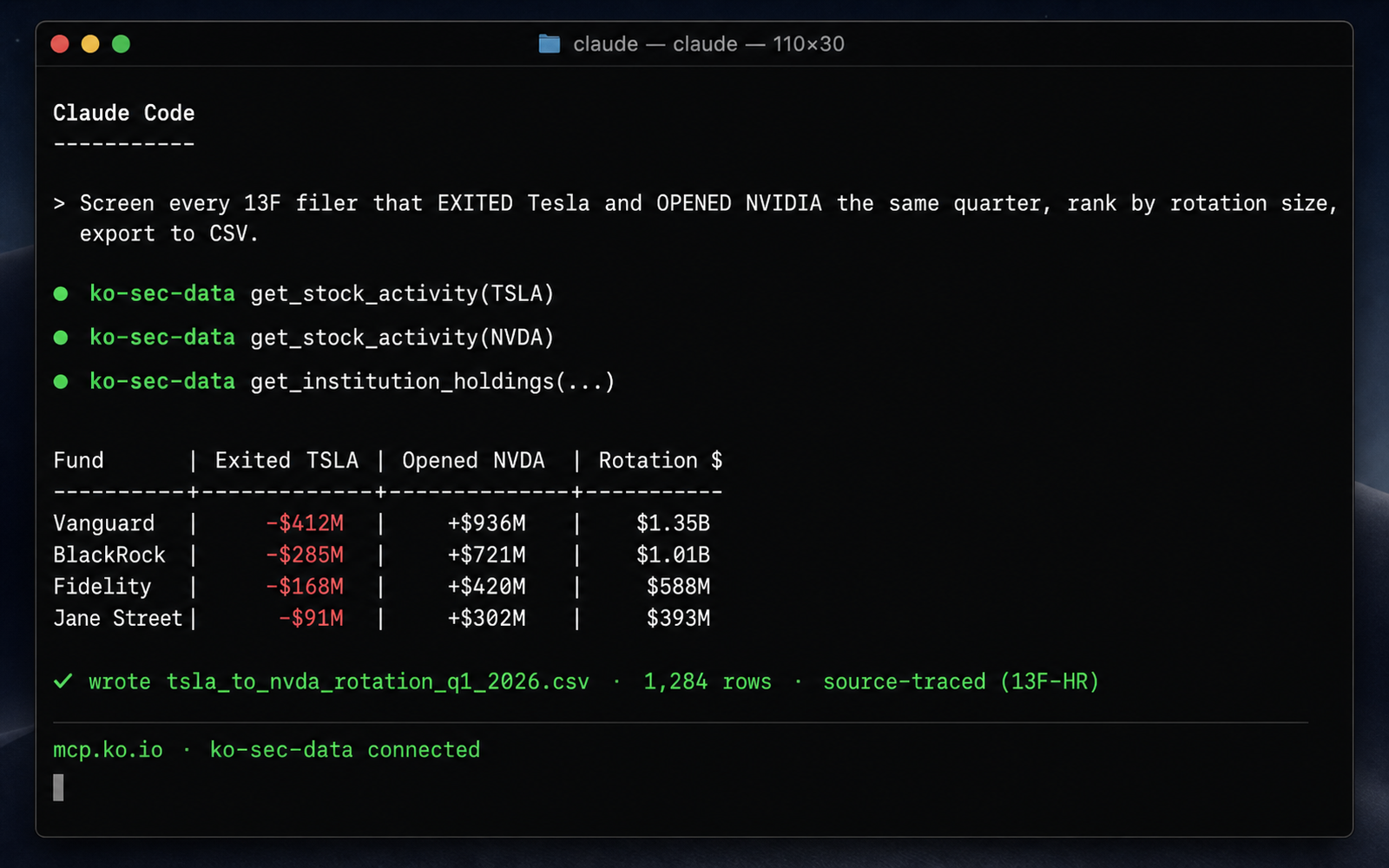This screenshot has width=1389, height=868.
Task: Click the '+$302M' Opened NVDA value
Action: pyautogui.click(x=487, y=618)
